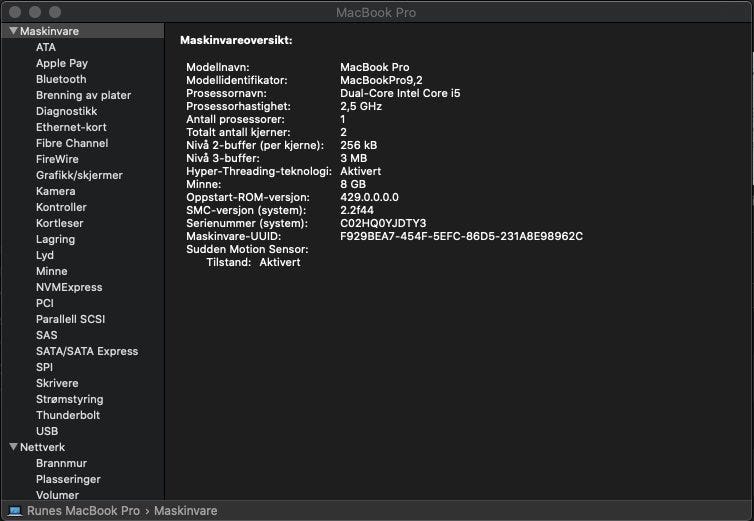Select SPI in the sidebar

pos(44,367)
